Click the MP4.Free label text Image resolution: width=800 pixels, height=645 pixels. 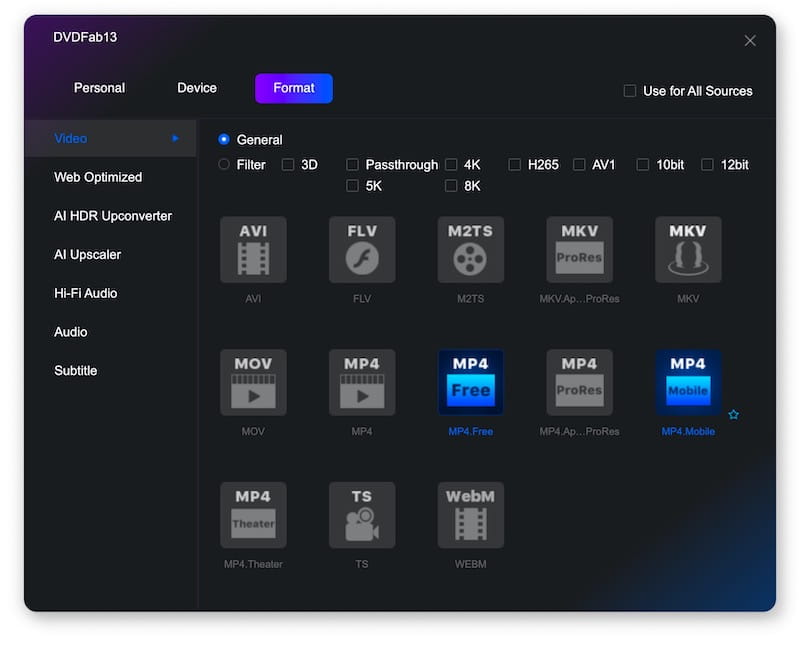coord(470,432)
